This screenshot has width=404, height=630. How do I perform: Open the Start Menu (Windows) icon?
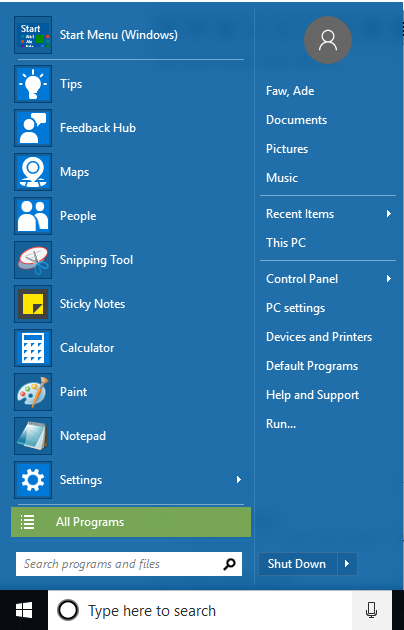[33, 35]
